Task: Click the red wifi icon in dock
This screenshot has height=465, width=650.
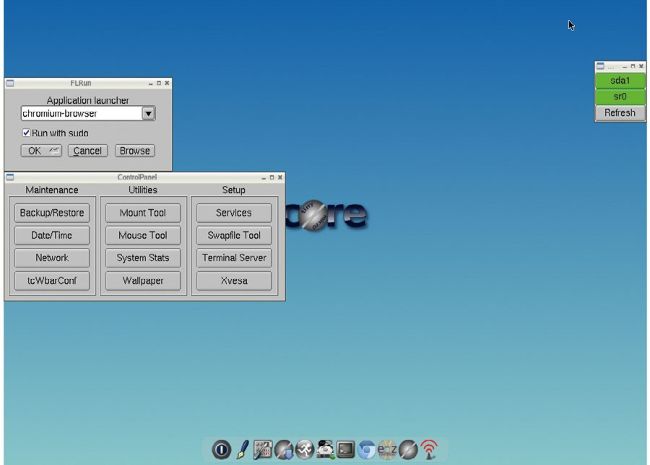Action: point(429,450)
